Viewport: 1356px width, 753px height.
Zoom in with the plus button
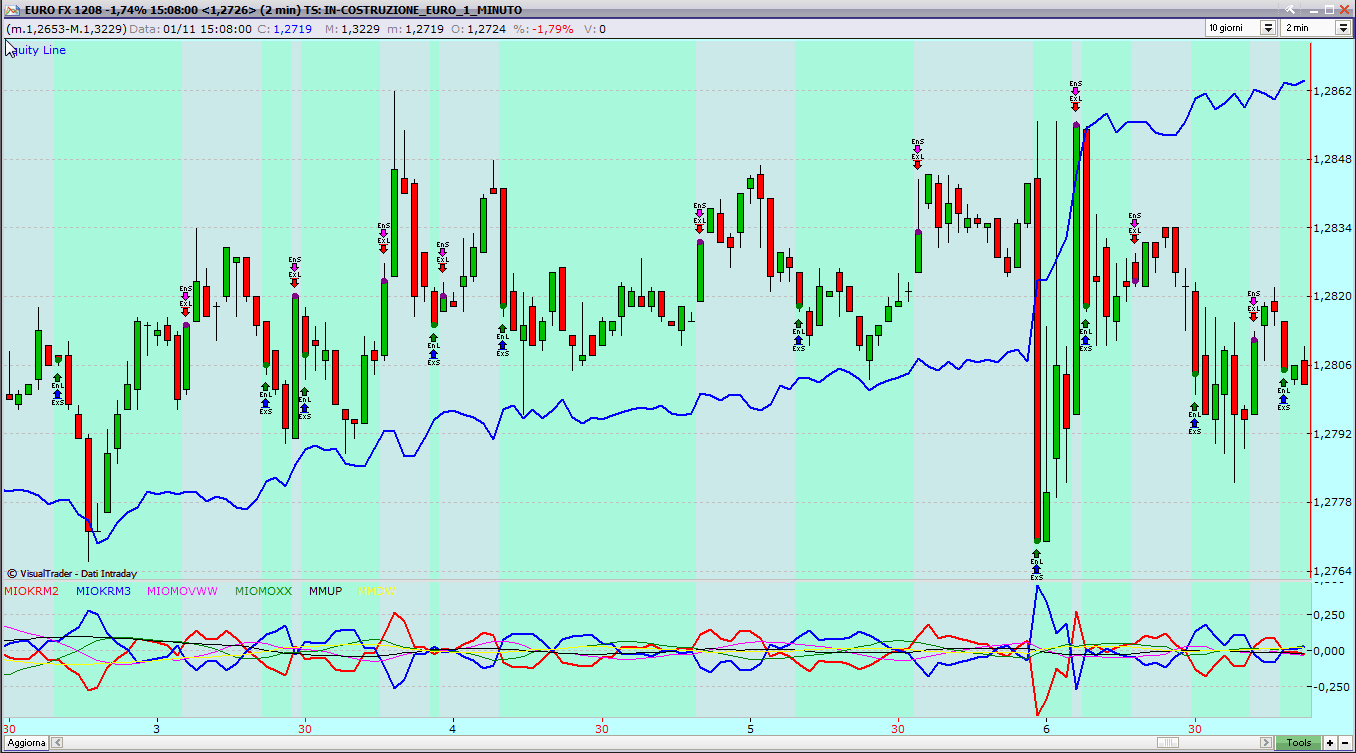coord(1330,743)
